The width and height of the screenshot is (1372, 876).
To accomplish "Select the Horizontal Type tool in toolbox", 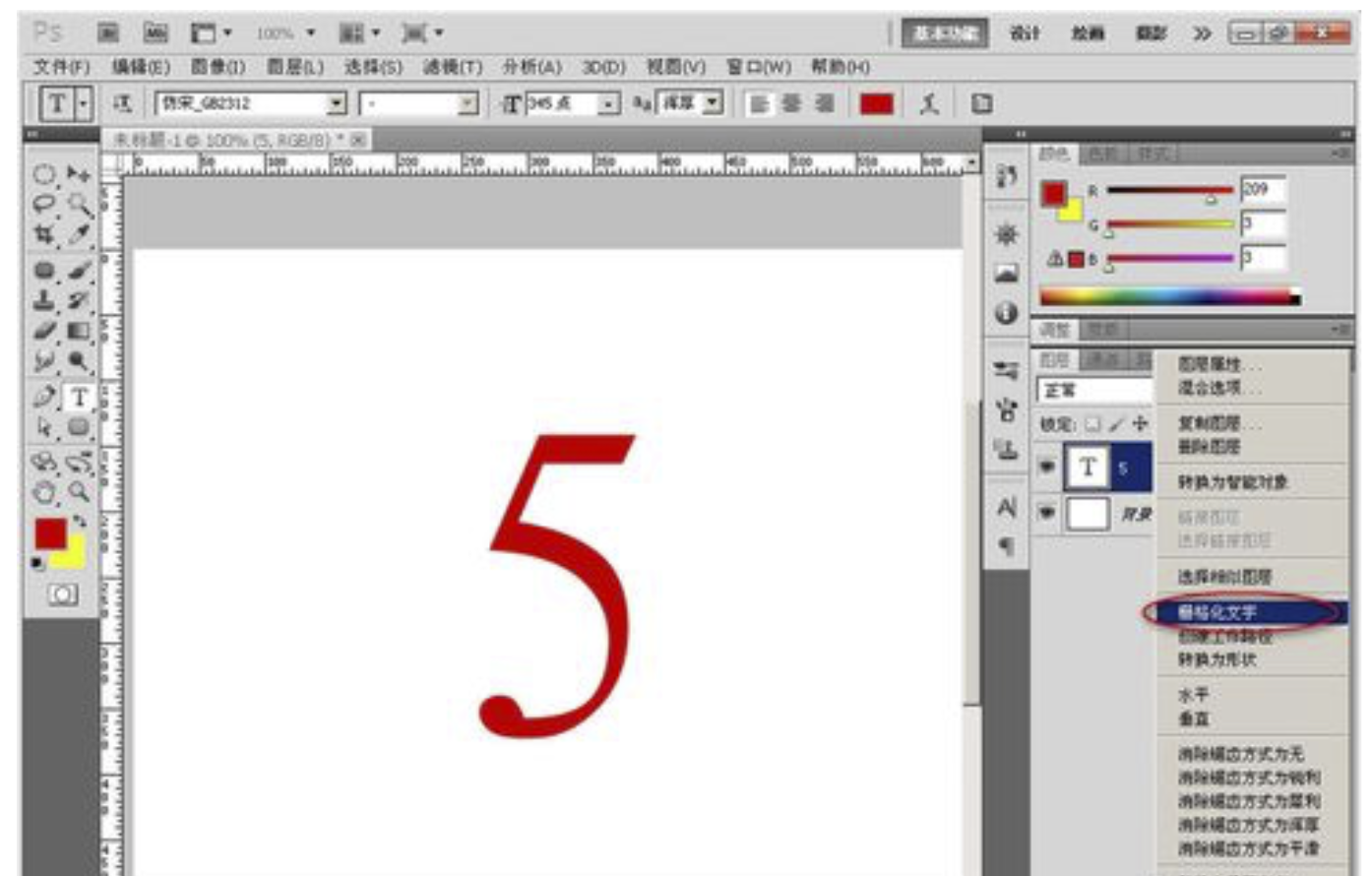I will 79,397.
